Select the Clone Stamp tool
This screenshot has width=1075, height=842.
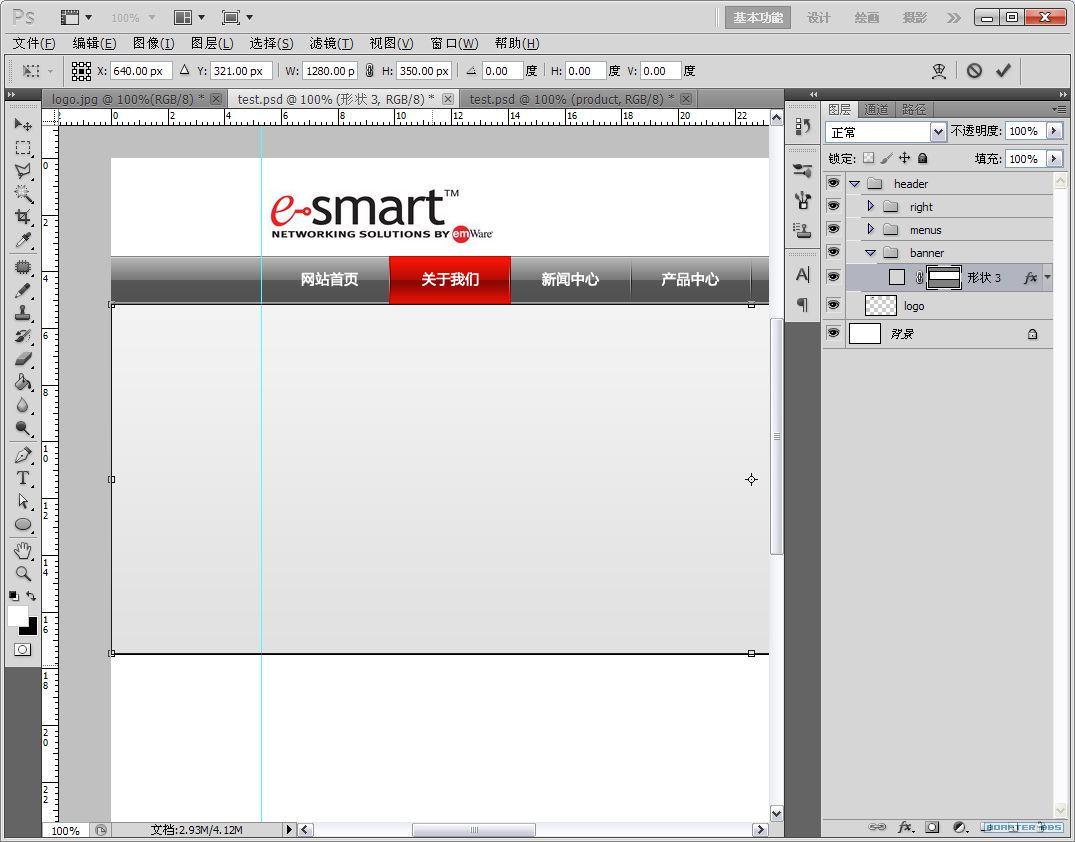(x=23, y=313)
